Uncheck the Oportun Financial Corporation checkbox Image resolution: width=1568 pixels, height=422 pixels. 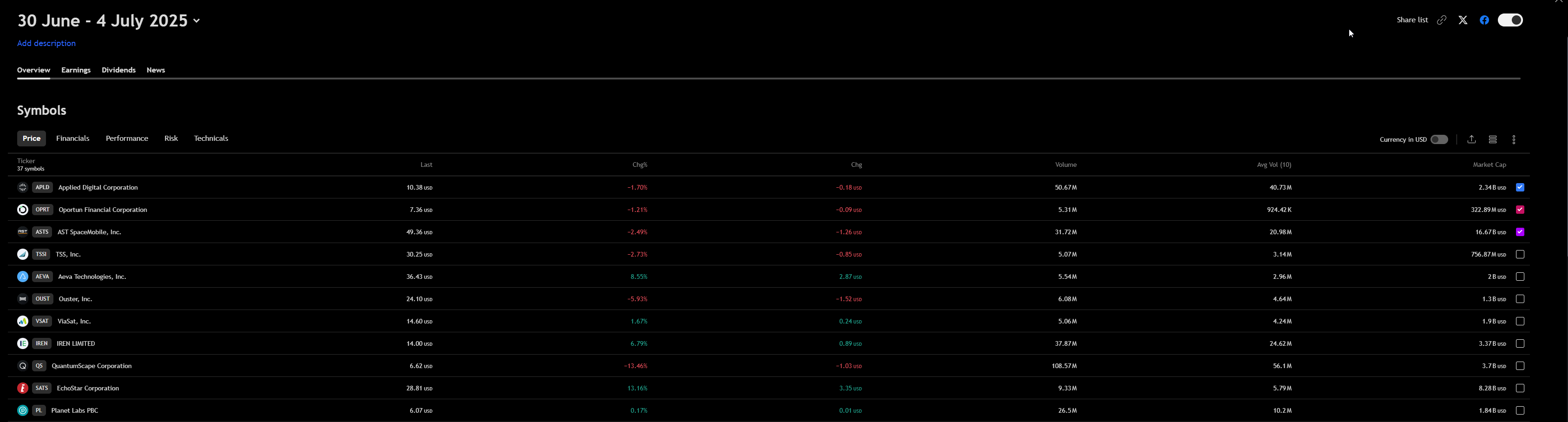point(1520,210)
